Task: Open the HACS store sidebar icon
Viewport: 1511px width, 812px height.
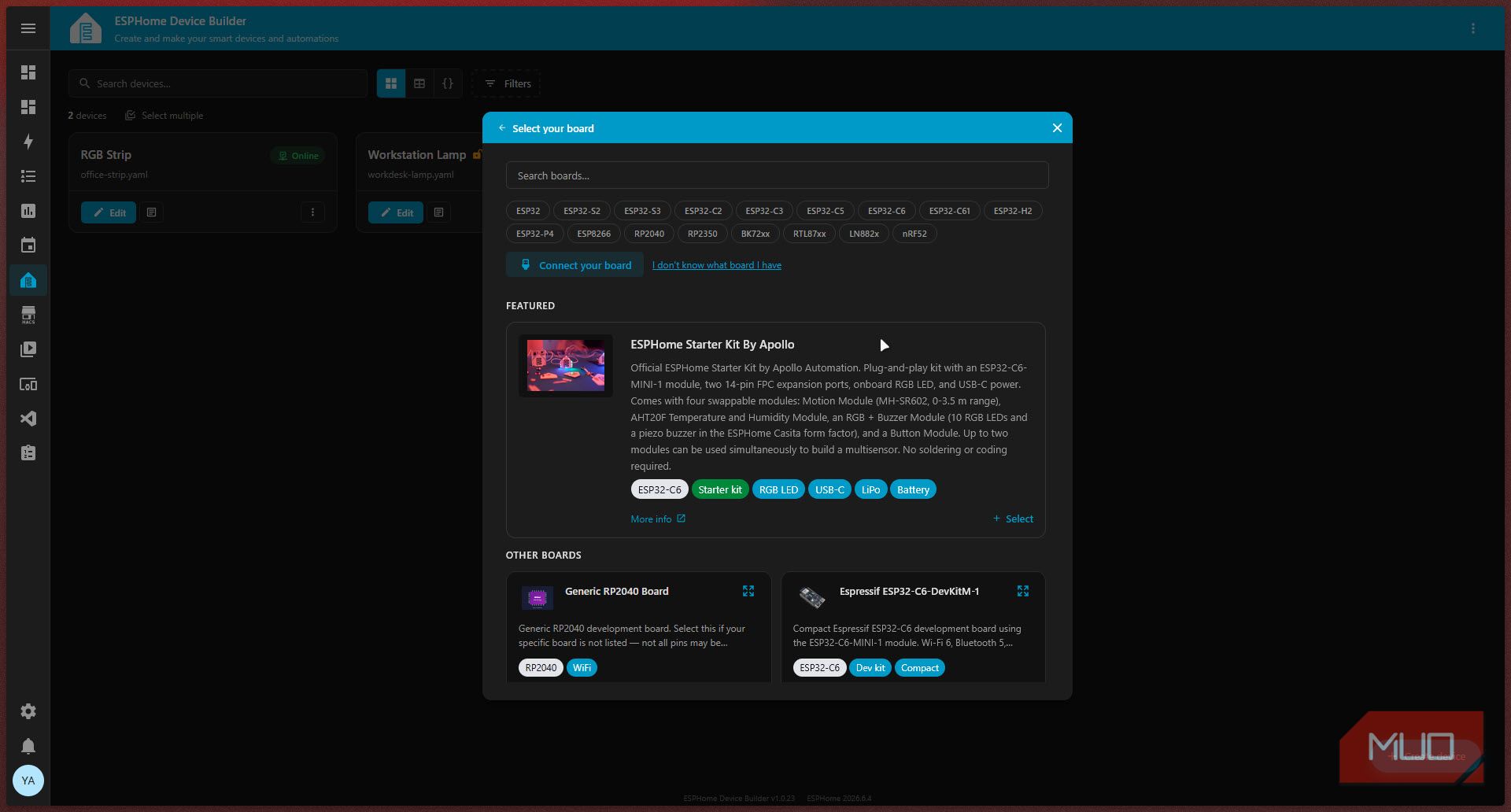Action: pyautogui.click(x=28, y=315)
